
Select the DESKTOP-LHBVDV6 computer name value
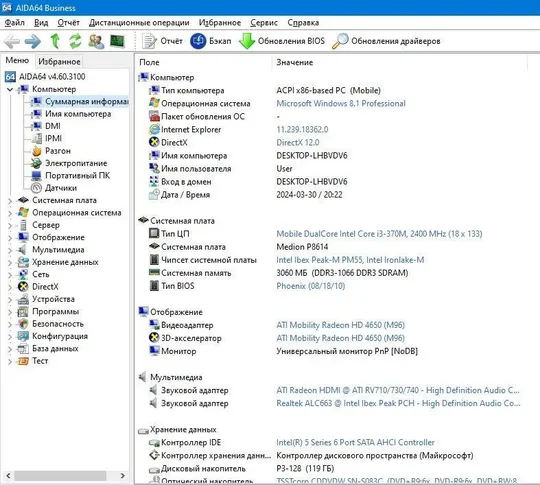[x=312, y=156]
